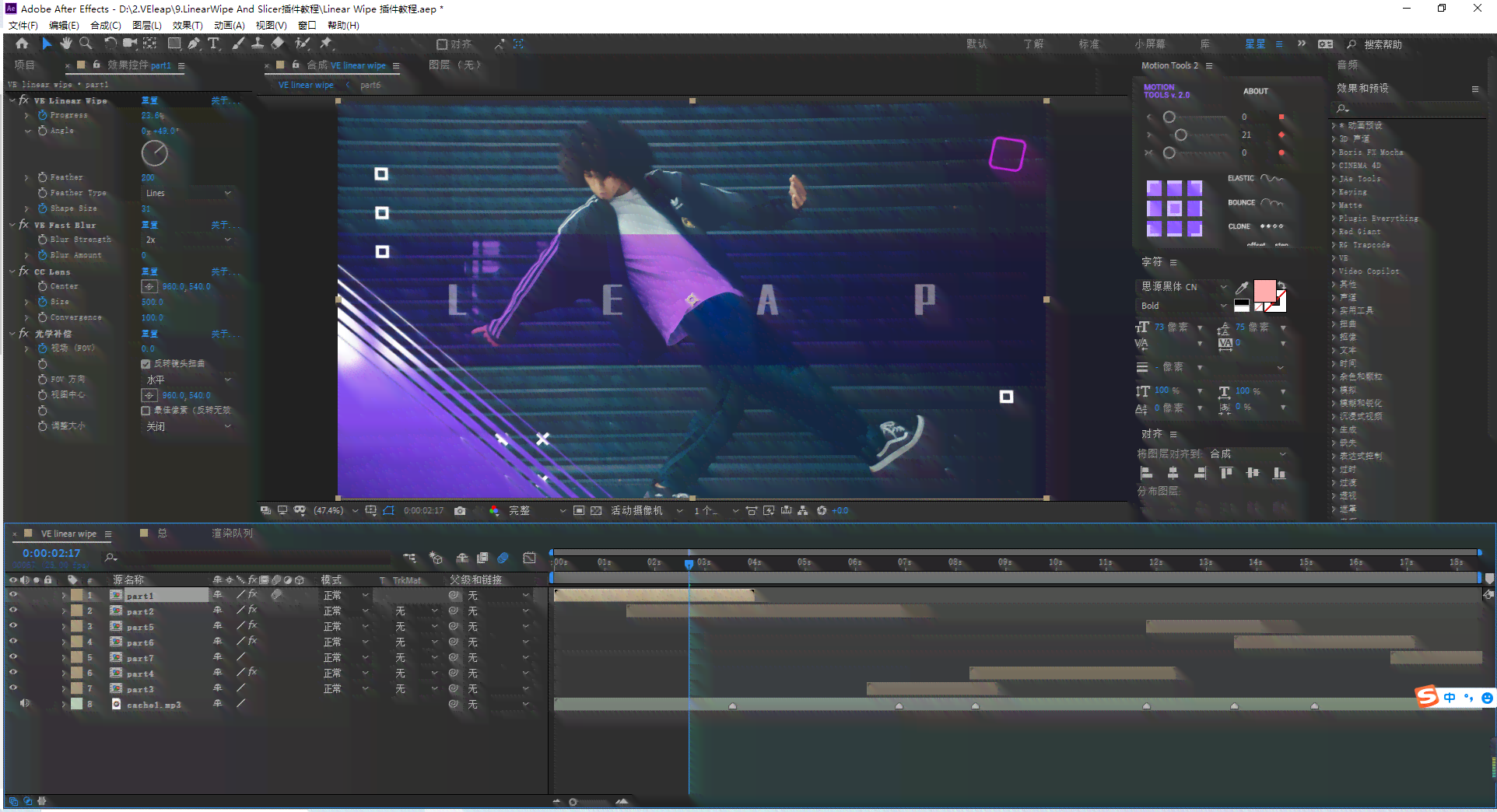Click the align bottom edges icon
The width and height of the screenshot is (1497, 812).
1279,473
